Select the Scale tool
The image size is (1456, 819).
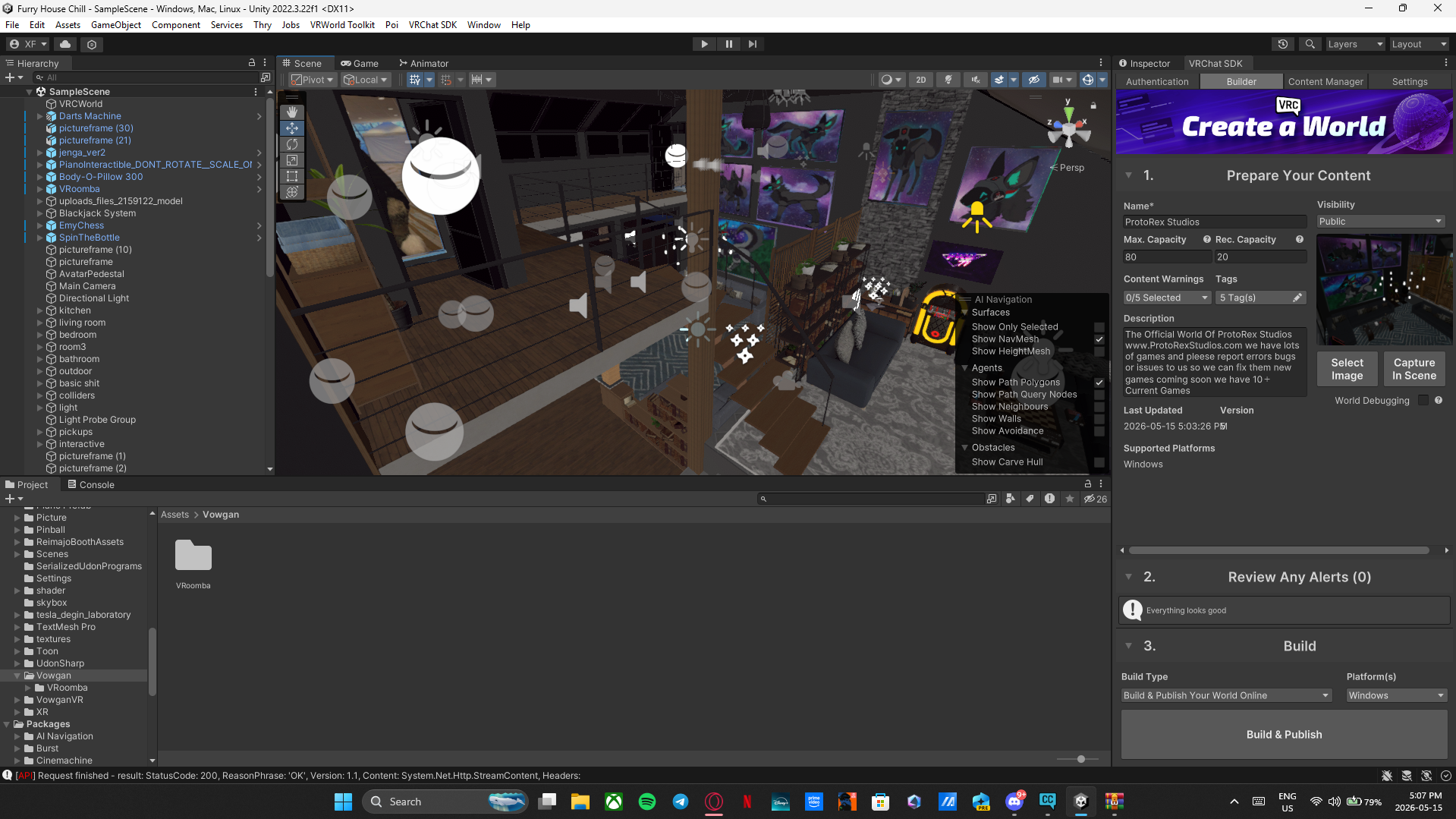[292, 160]
